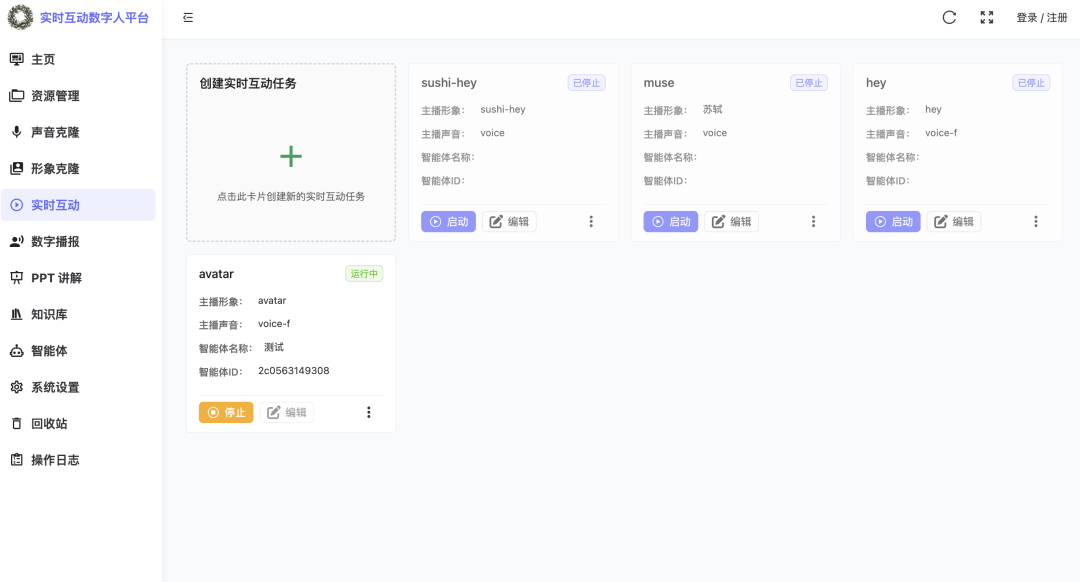Image resolution: width=1080 pixels, height=582 pixels.
Task: Click 测试 agent name value
Action: pos(274,347)
